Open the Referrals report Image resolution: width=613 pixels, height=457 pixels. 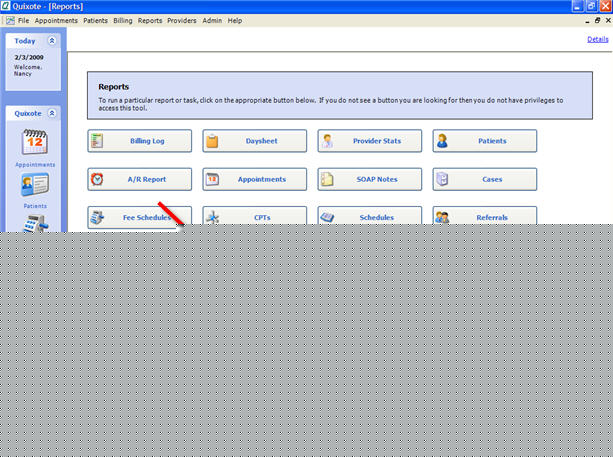[484, 216]
